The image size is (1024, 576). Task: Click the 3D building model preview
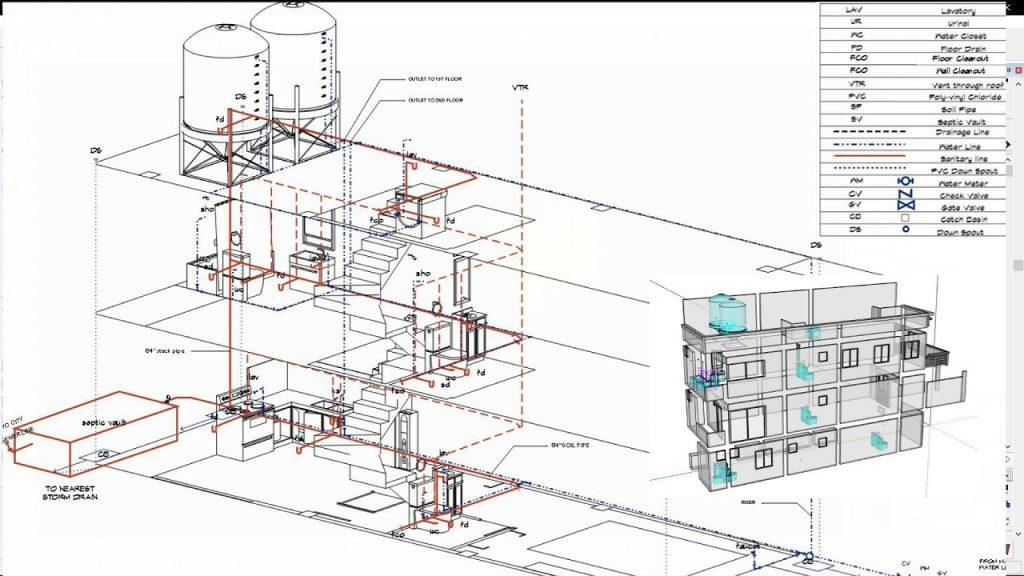coord(820,390)
